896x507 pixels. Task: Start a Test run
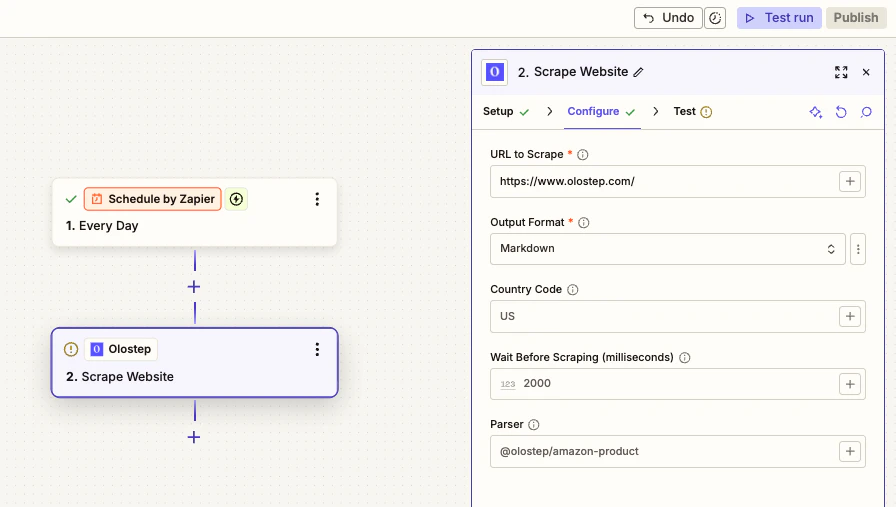coord(779,18)
